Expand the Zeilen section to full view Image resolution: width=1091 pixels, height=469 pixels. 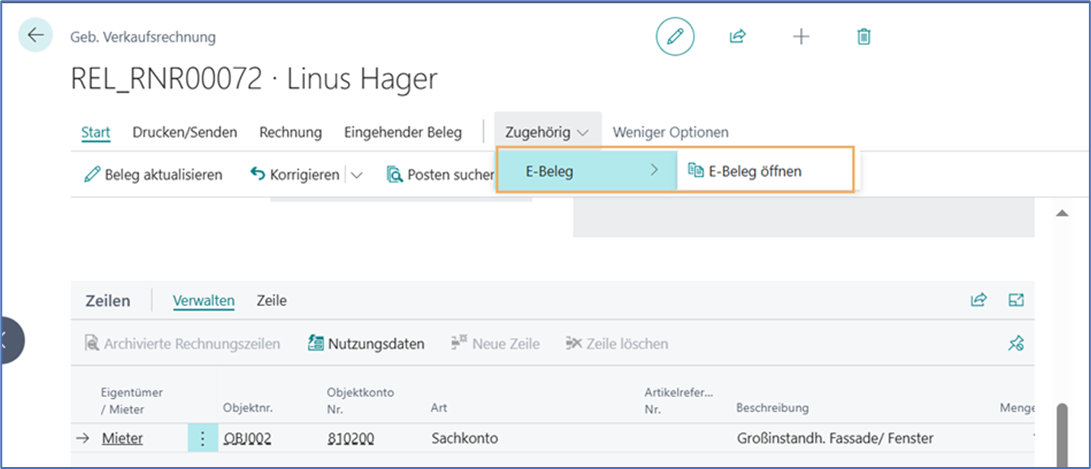coord(1017,300)
